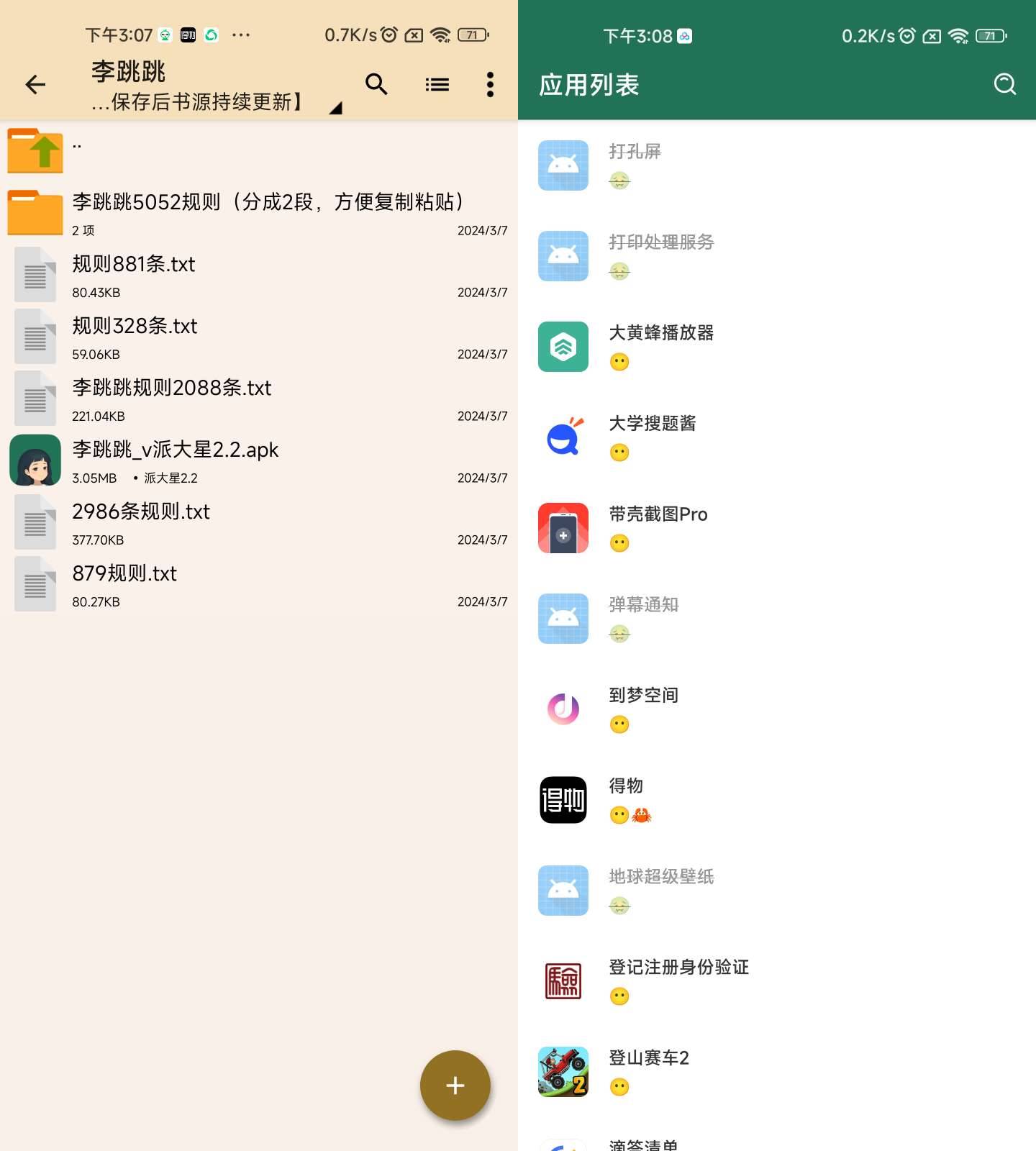Tap the 大黄蜂播放器 app icon
Screen dimensions: 1036x1151
click(x=563, y=347)
